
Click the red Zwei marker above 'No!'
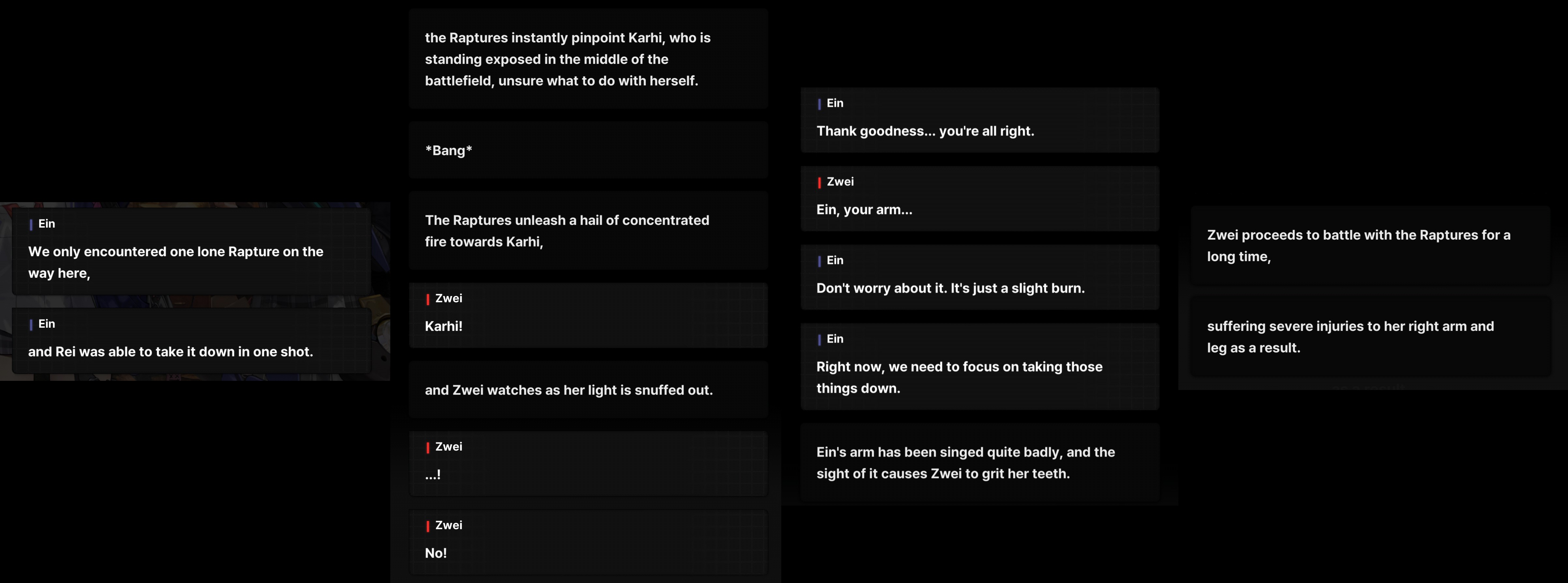point(428,526)
